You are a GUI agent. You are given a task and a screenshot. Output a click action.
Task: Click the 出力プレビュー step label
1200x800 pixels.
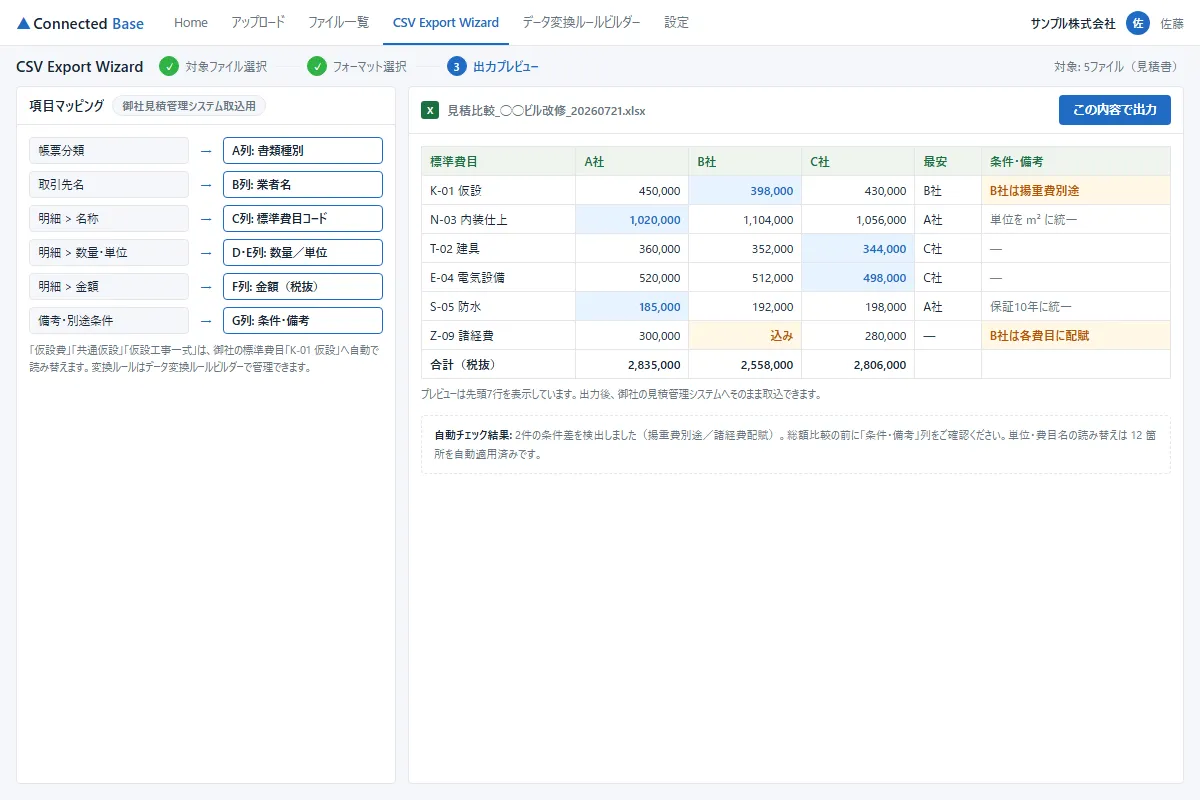point(506,67)
